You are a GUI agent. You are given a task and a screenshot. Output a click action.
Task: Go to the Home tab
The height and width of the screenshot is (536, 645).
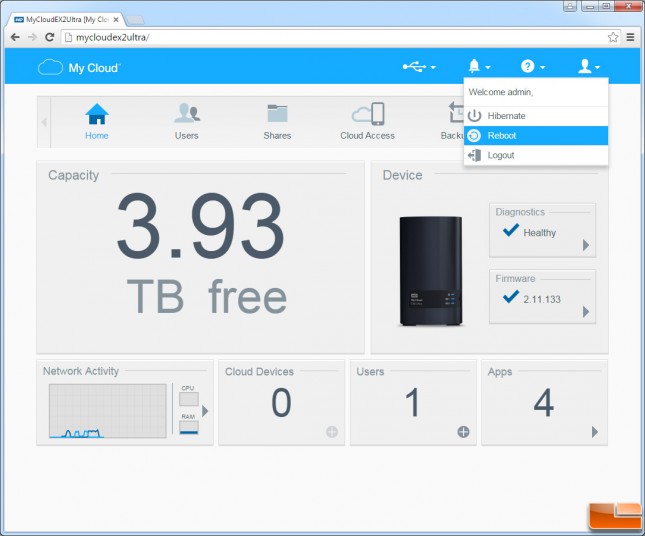[x=97, y=122]
